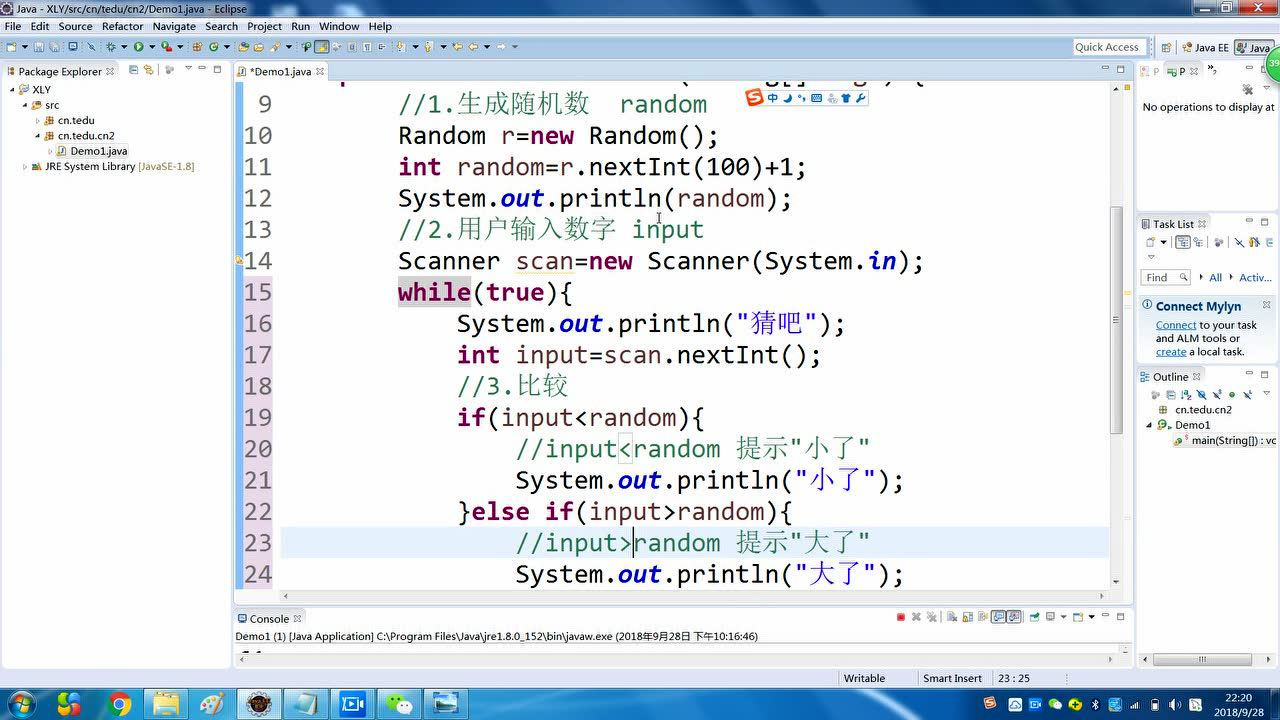
Task: Click the Quick Access search field
Action: 1107,47
